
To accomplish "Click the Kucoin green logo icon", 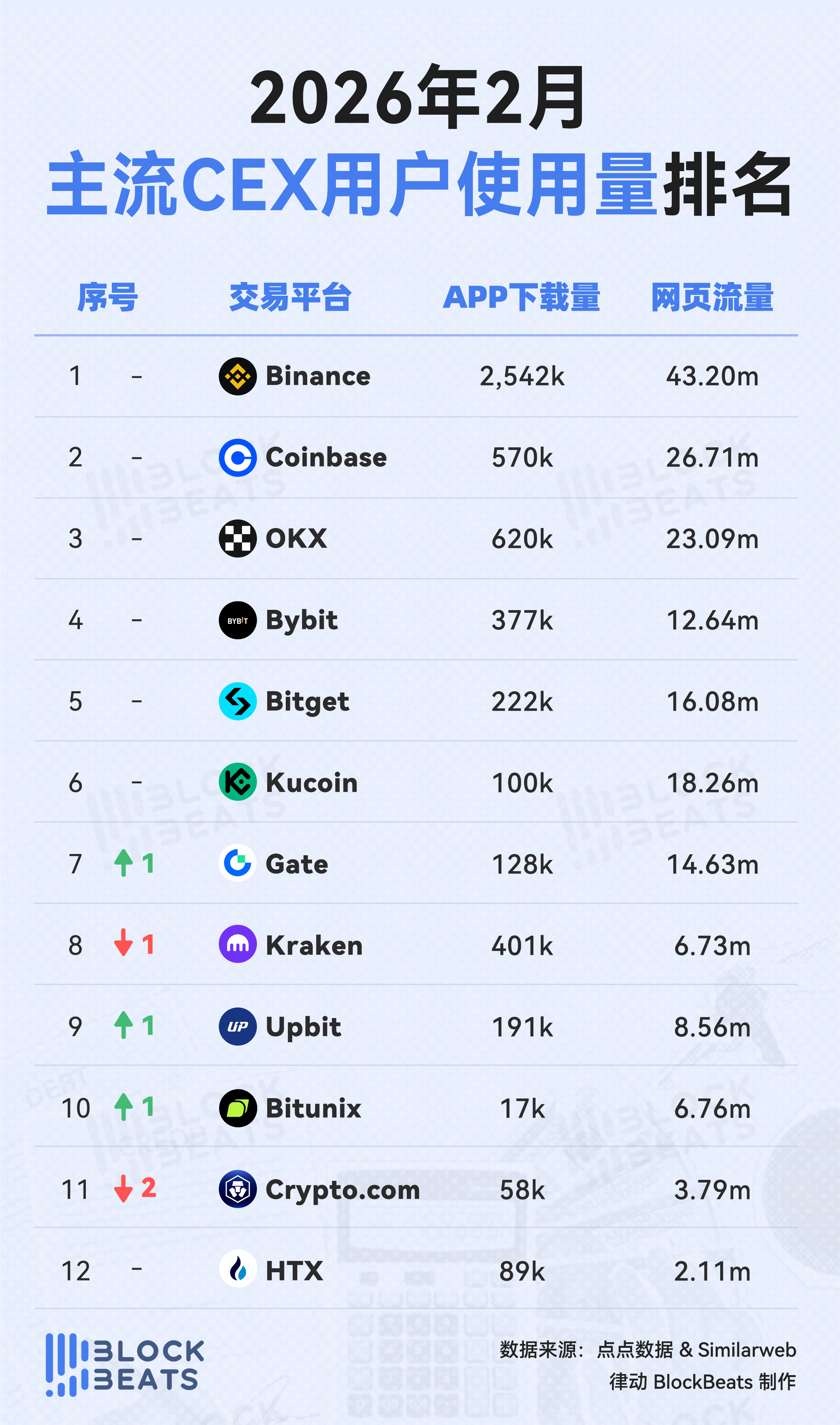I will 238,783.
